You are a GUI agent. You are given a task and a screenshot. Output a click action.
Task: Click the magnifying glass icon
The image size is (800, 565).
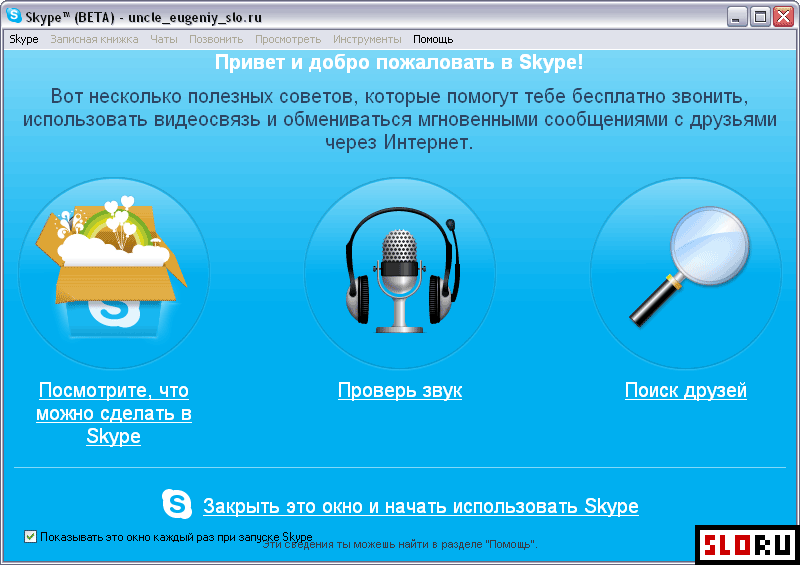pos(689,265)
